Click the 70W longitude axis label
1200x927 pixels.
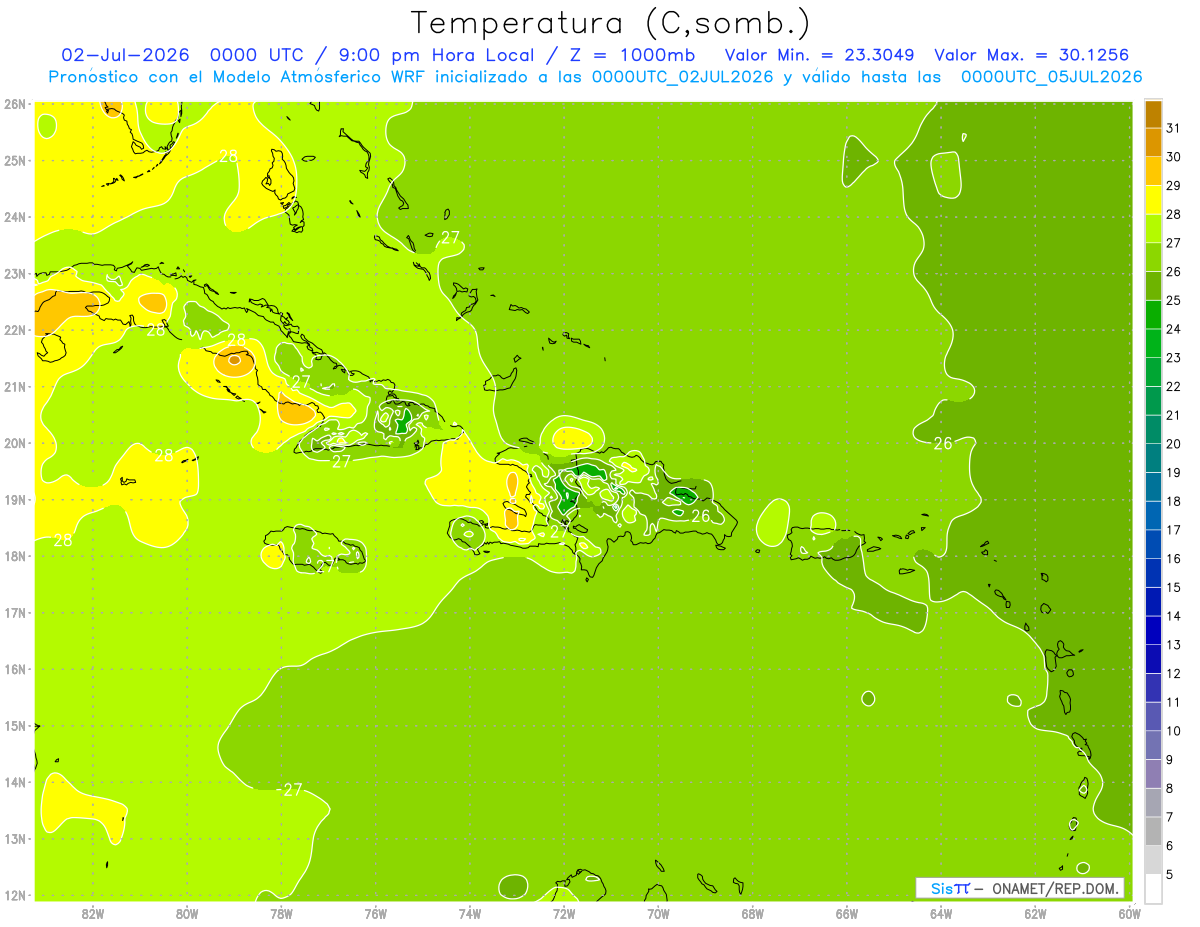click(658, 913)
